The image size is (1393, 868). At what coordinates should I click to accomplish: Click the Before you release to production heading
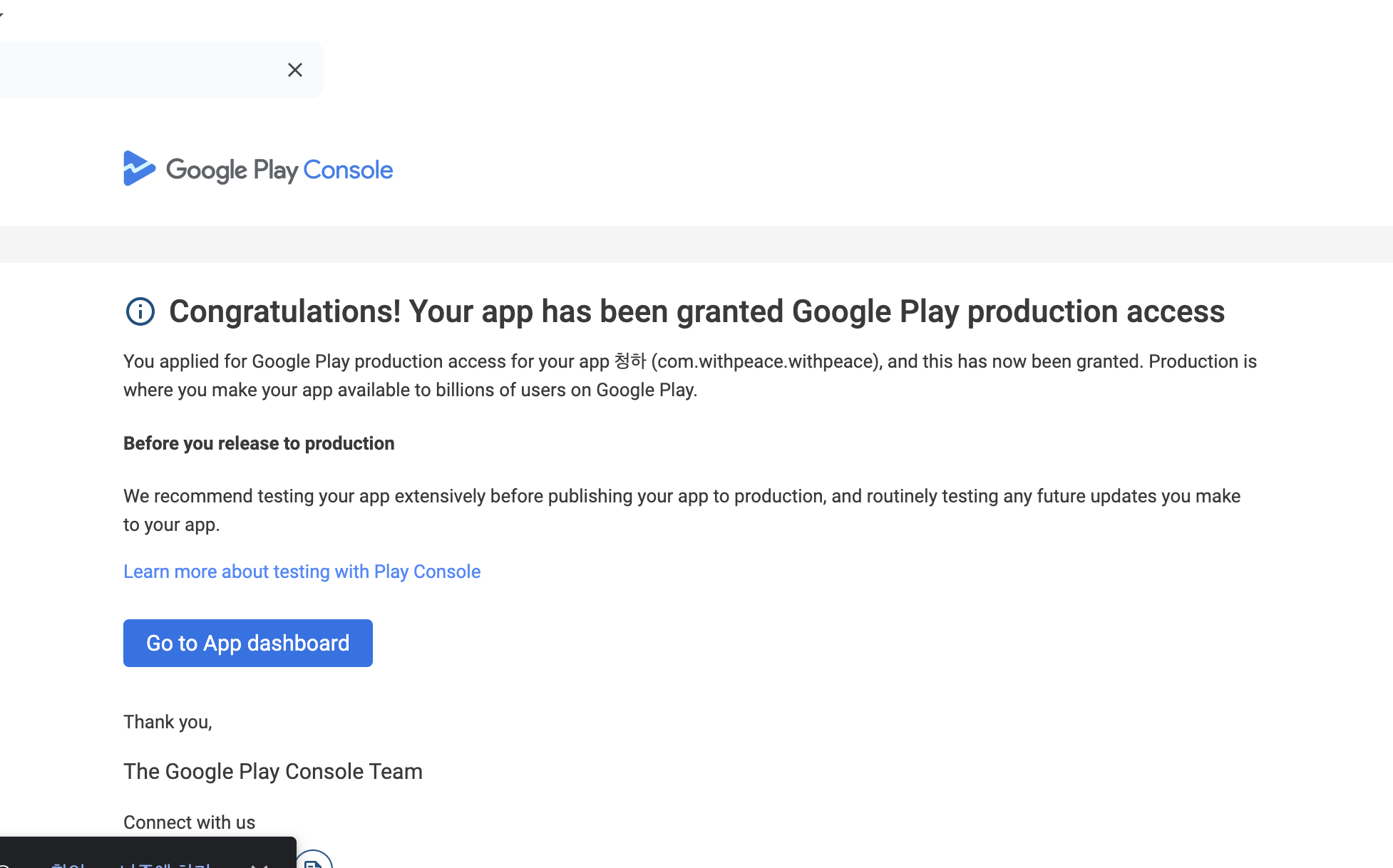coord(259,443)
